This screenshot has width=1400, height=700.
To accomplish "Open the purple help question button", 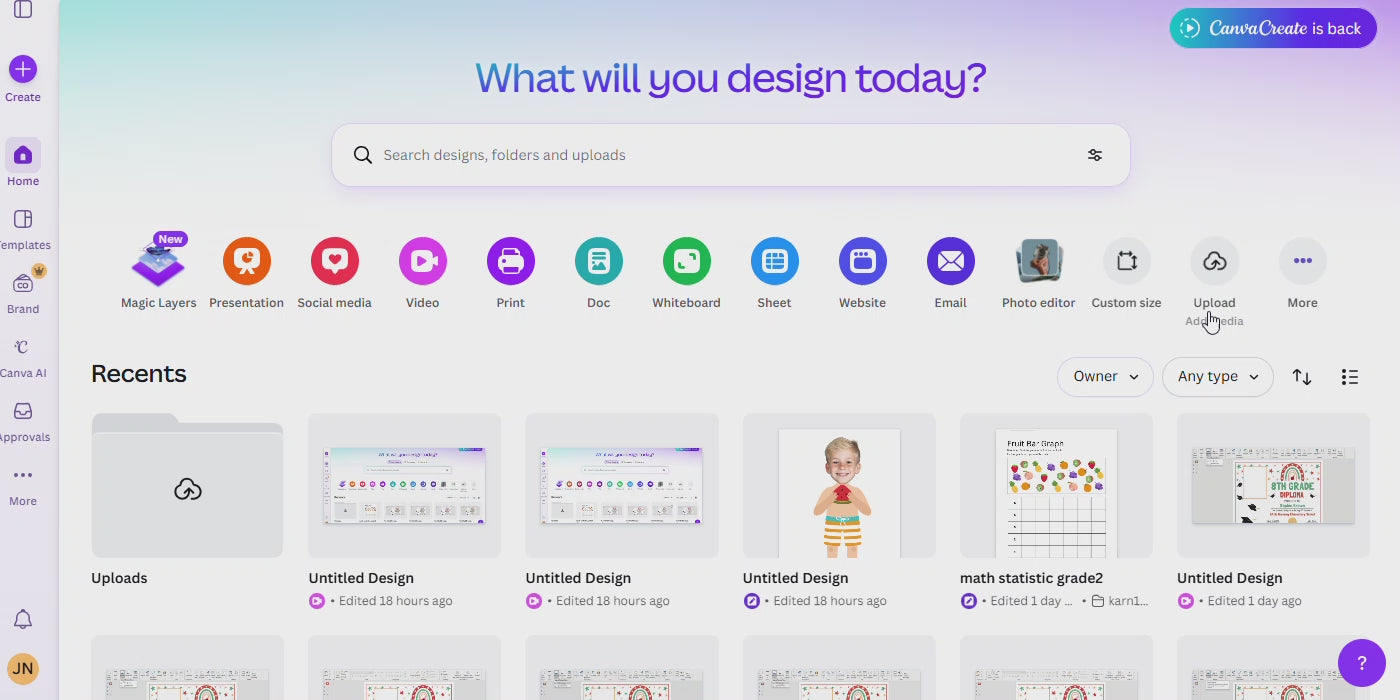I will [1361, 663].
